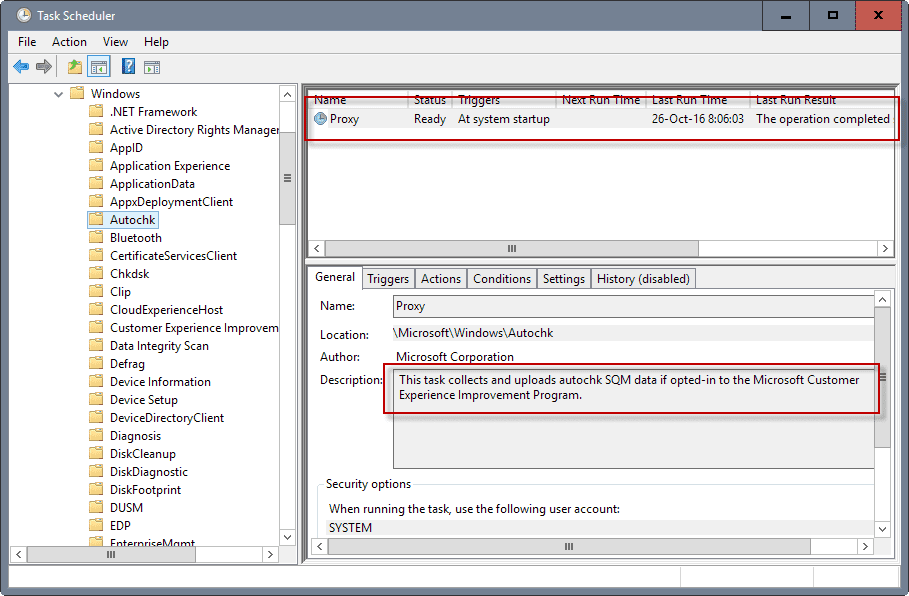Click the folder icon beside DiskCleanup

96,453
